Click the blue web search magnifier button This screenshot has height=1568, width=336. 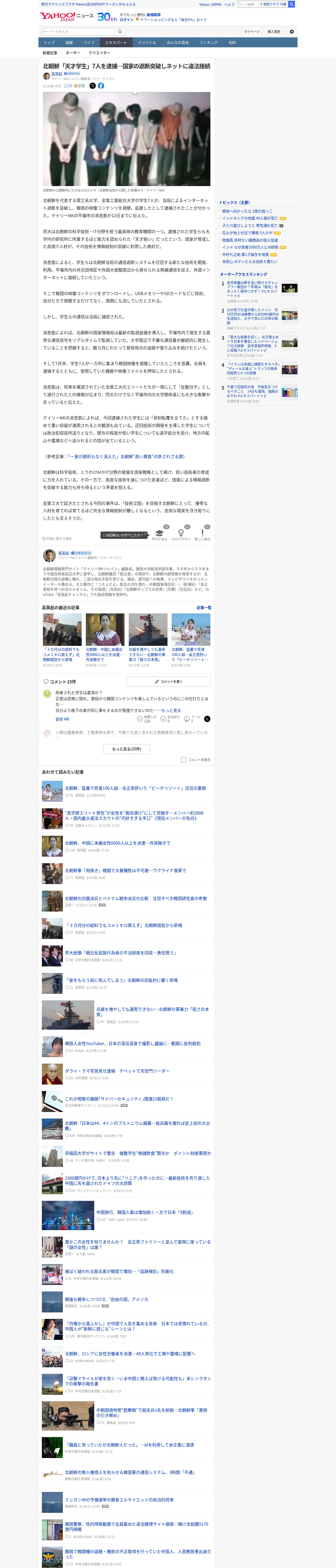click(x=292, y=4)
